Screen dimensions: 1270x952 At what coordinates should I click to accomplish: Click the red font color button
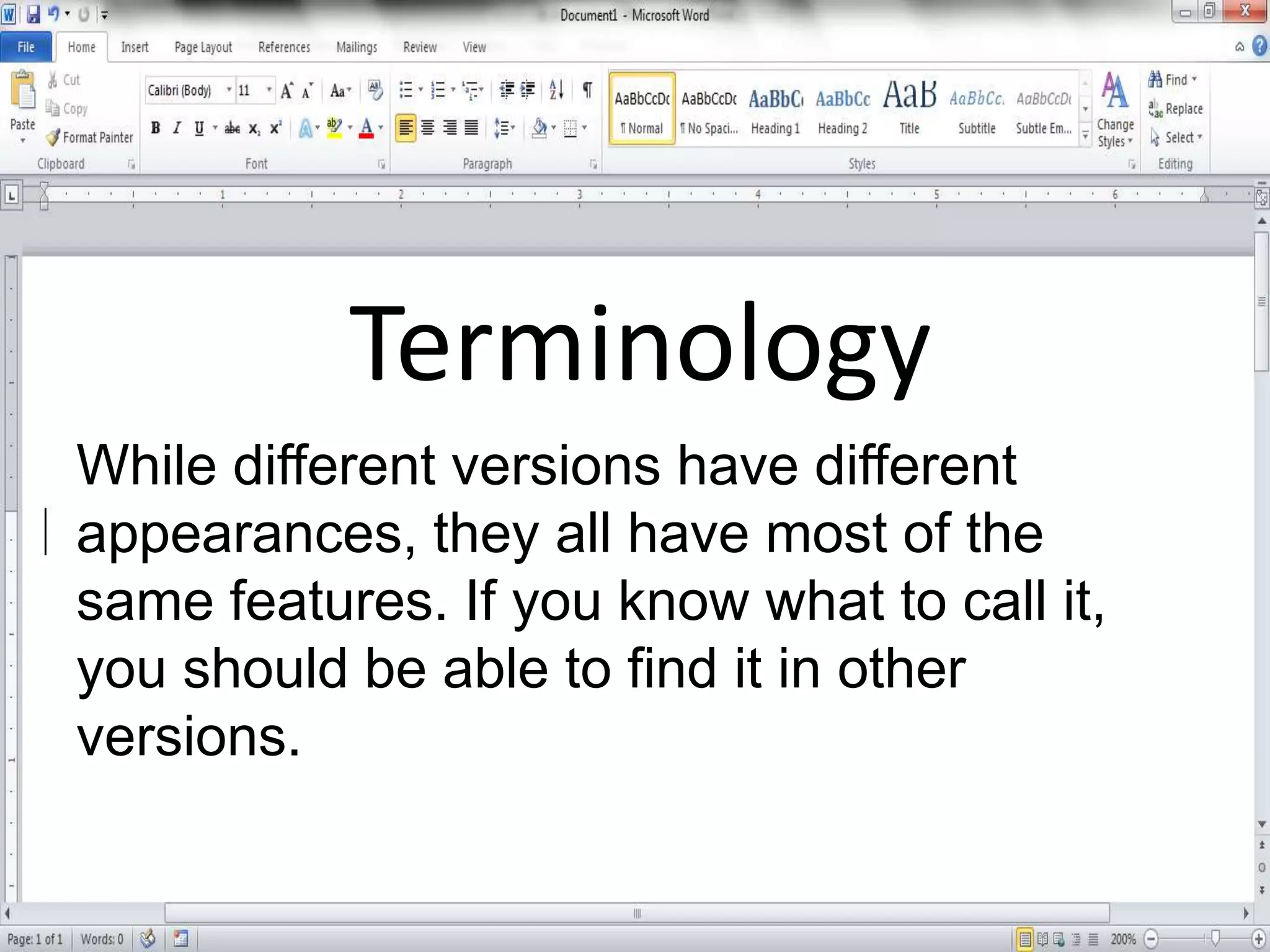coord(366,128)
